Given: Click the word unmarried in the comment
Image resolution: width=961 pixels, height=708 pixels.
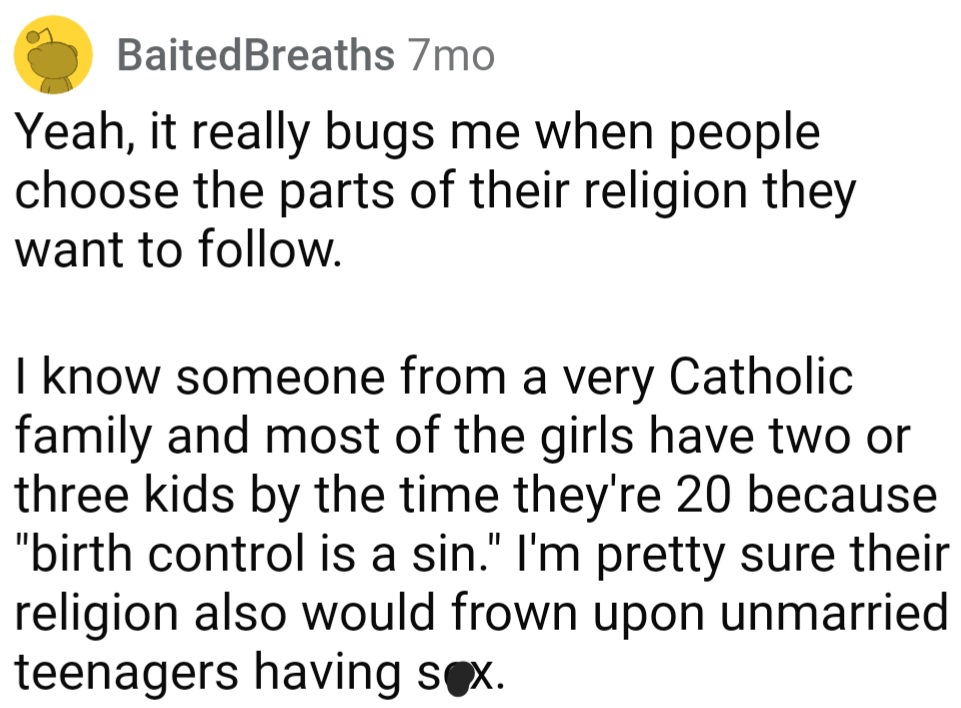Looking at the screenshot, I should [x=834, y=612].
